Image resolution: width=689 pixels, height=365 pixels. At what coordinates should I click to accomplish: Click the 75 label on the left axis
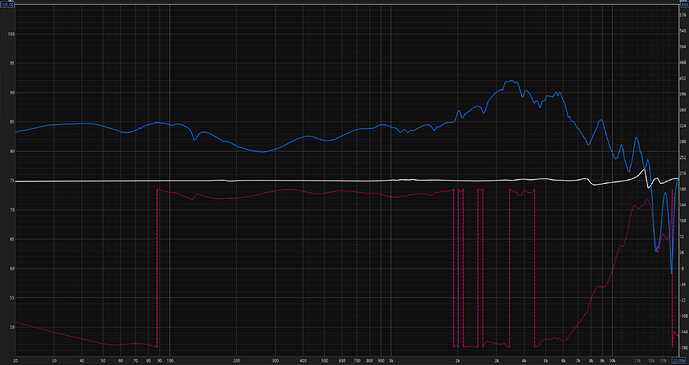tap(12, 181)
